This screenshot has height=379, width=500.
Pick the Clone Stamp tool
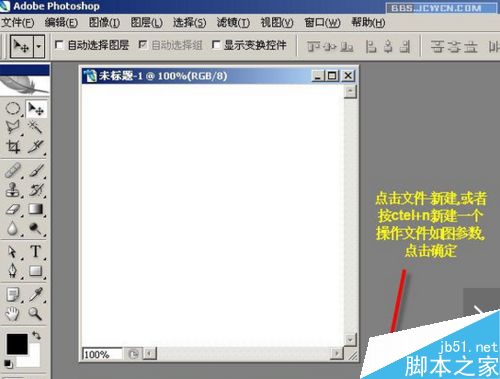(13, 190)
